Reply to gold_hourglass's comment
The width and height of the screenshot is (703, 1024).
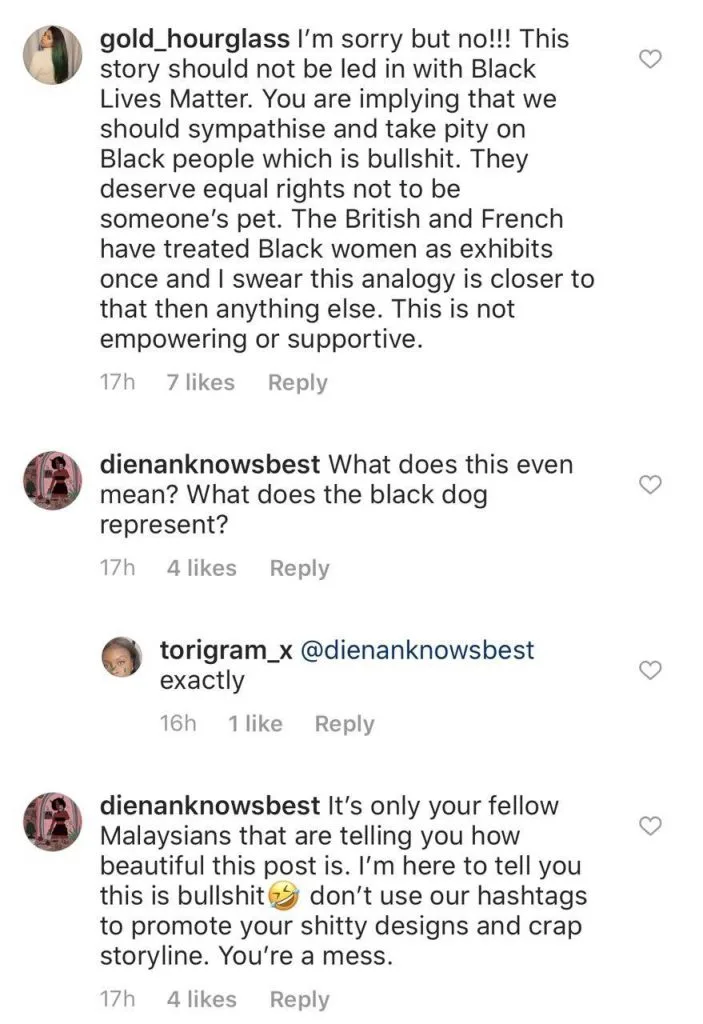(x=297, y=382)
